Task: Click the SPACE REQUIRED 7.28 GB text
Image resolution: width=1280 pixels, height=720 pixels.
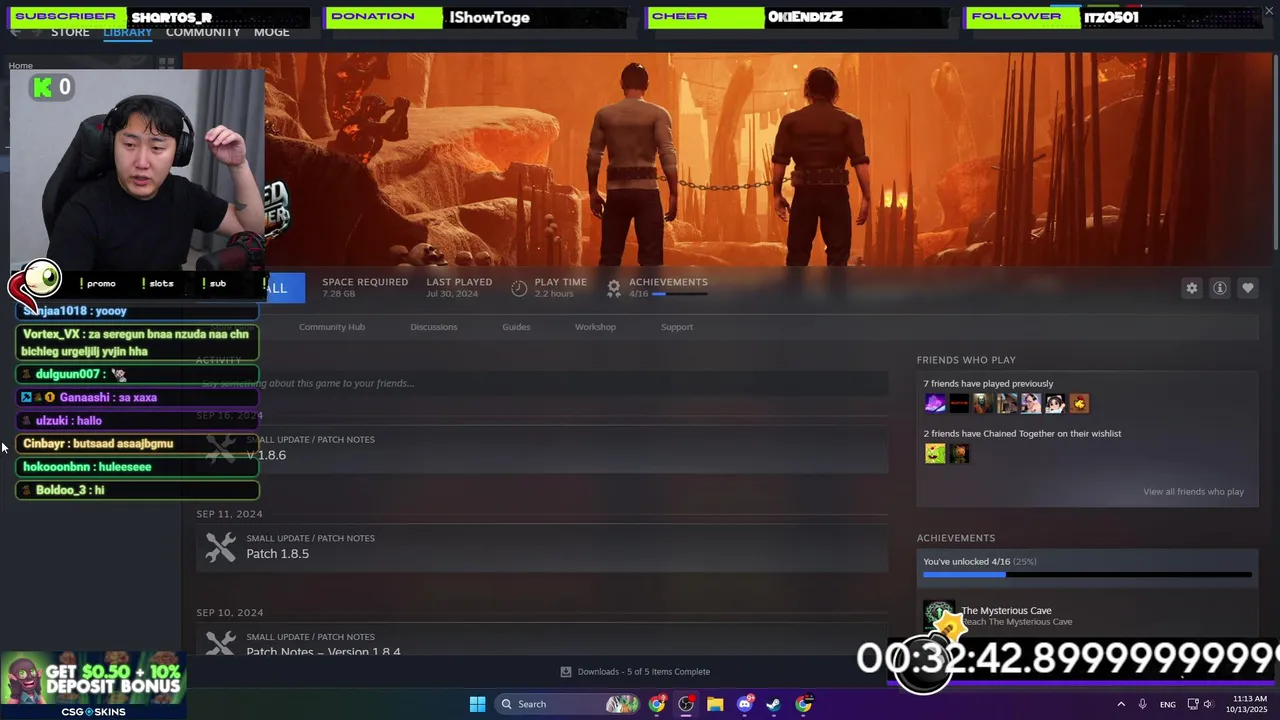Action: coord(365,288)
